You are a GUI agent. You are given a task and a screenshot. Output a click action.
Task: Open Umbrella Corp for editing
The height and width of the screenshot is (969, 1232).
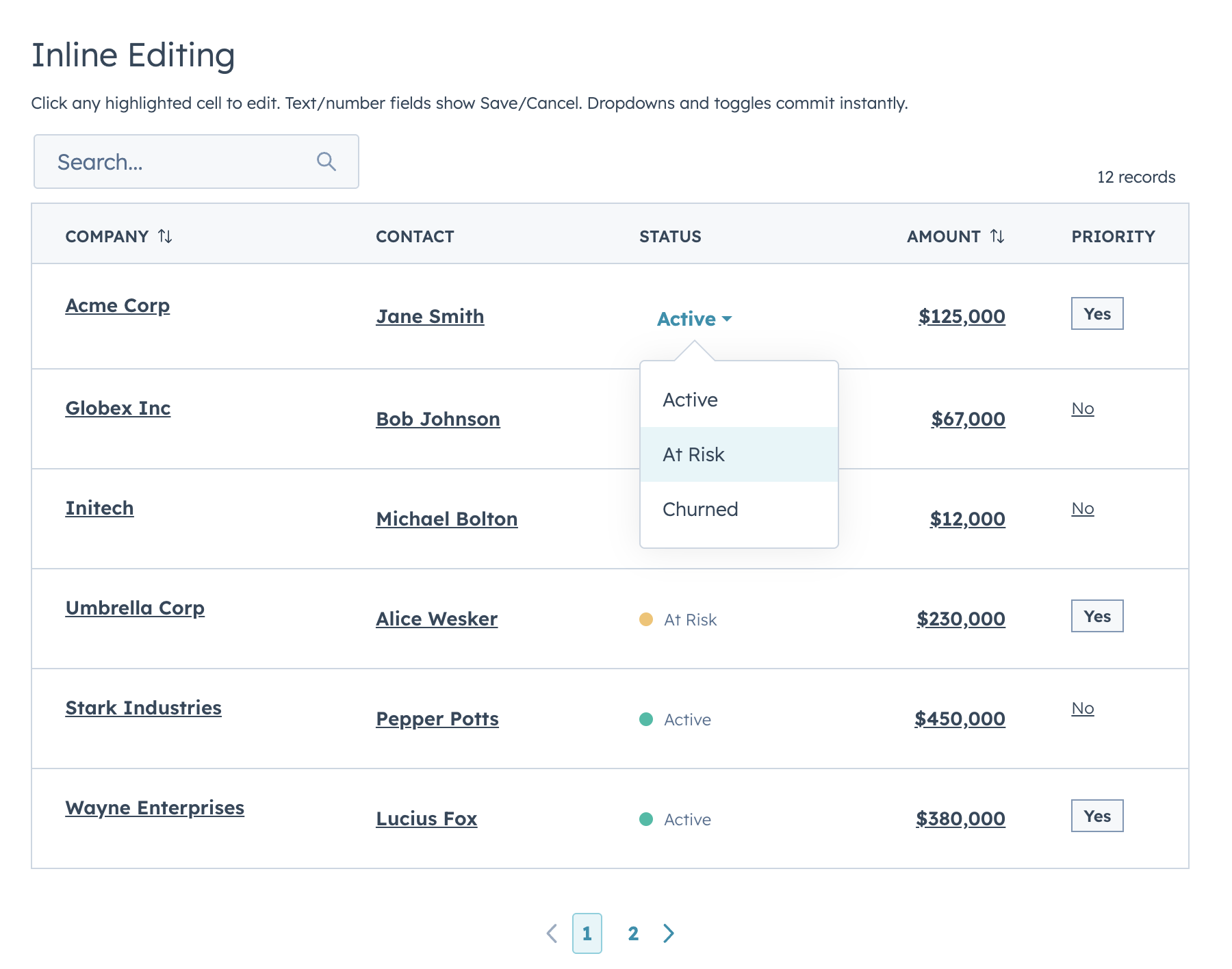135,608
